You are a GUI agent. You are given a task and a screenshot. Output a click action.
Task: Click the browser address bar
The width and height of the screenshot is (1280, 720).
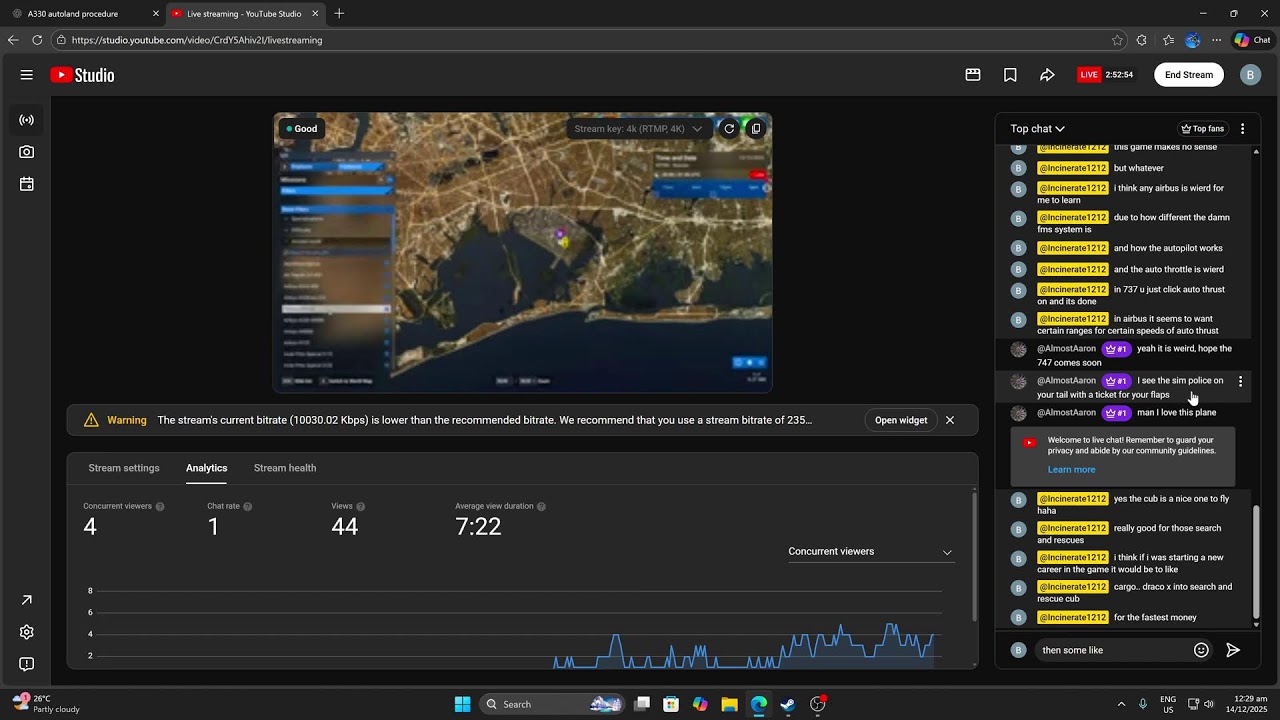tap(580, 40)
